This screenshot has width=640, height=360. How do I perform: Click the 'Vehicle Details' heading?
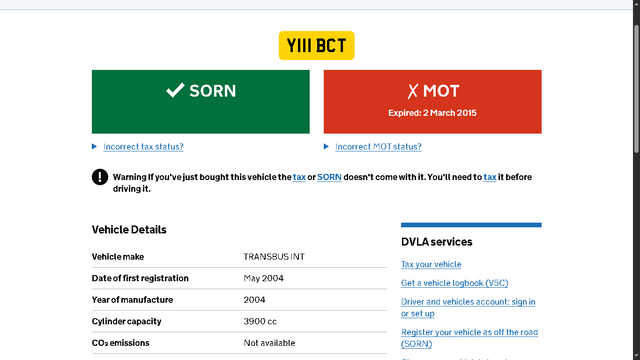[x=129, y=230]
